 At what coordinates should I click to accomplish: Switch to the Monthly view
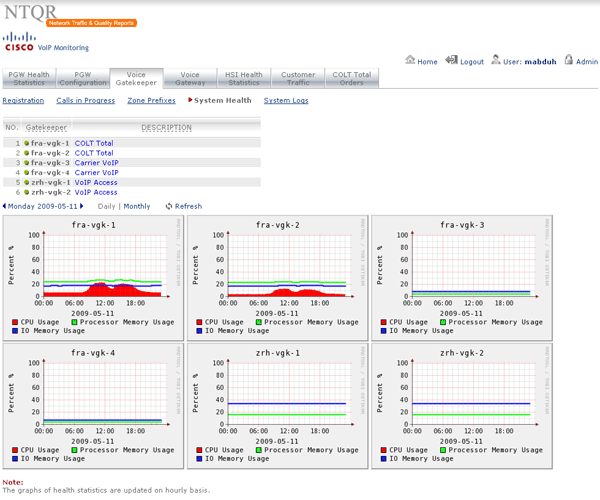(x=137, y=206)
